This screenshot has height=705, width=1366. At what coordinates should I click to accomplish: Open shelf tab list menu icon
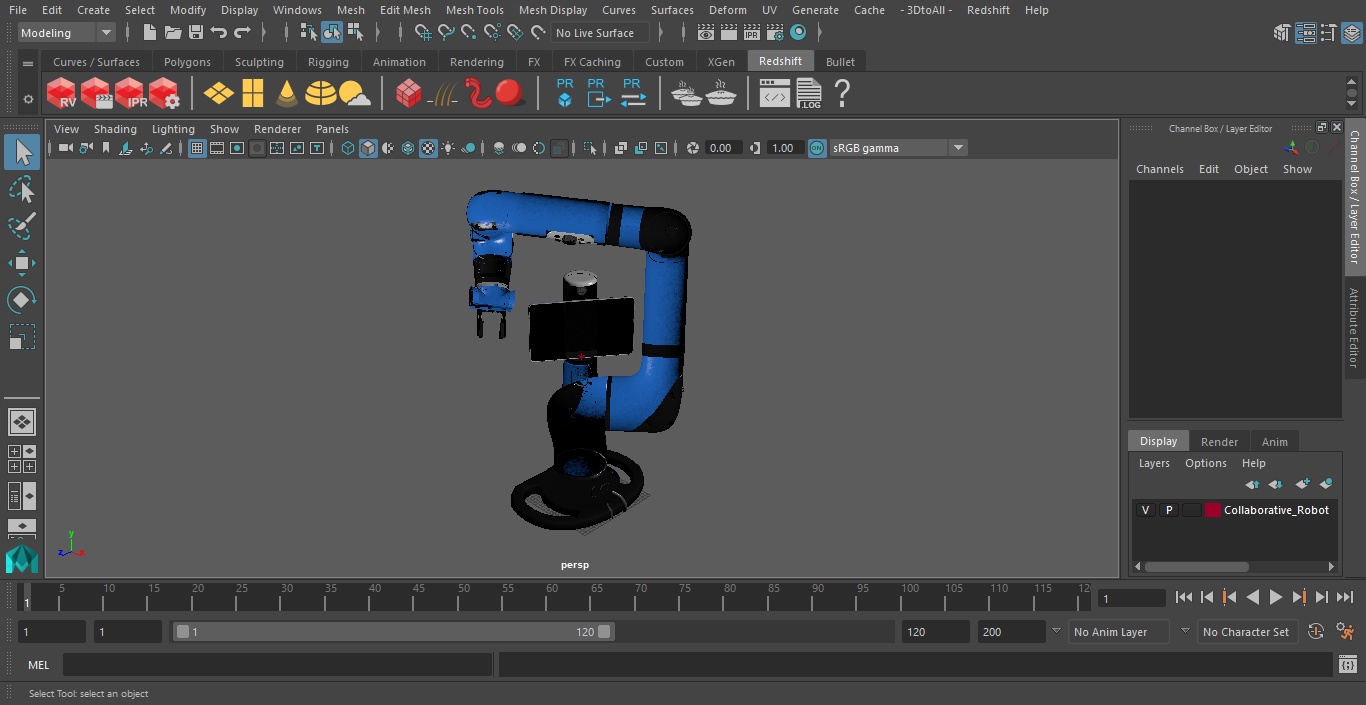coord(28,62)
